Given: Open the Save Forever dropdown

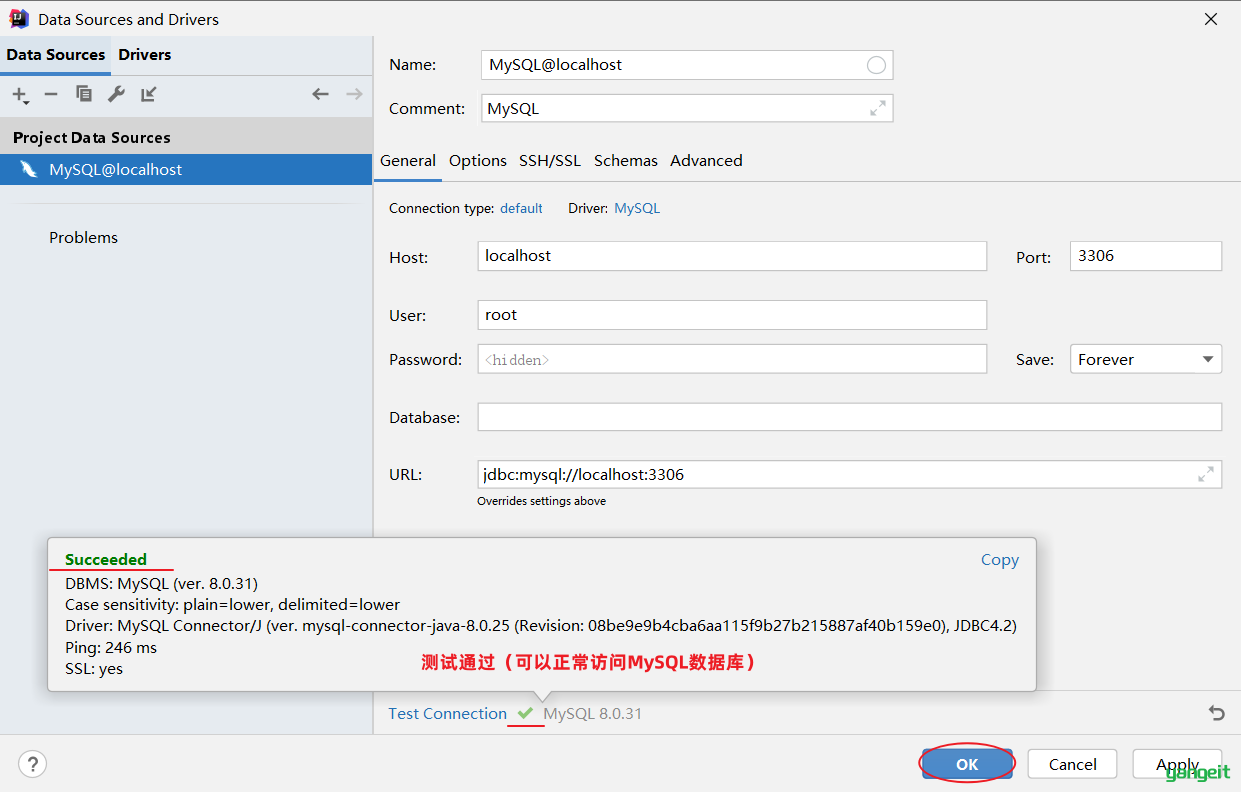Looking at the screenshot, I should 1146,359.
